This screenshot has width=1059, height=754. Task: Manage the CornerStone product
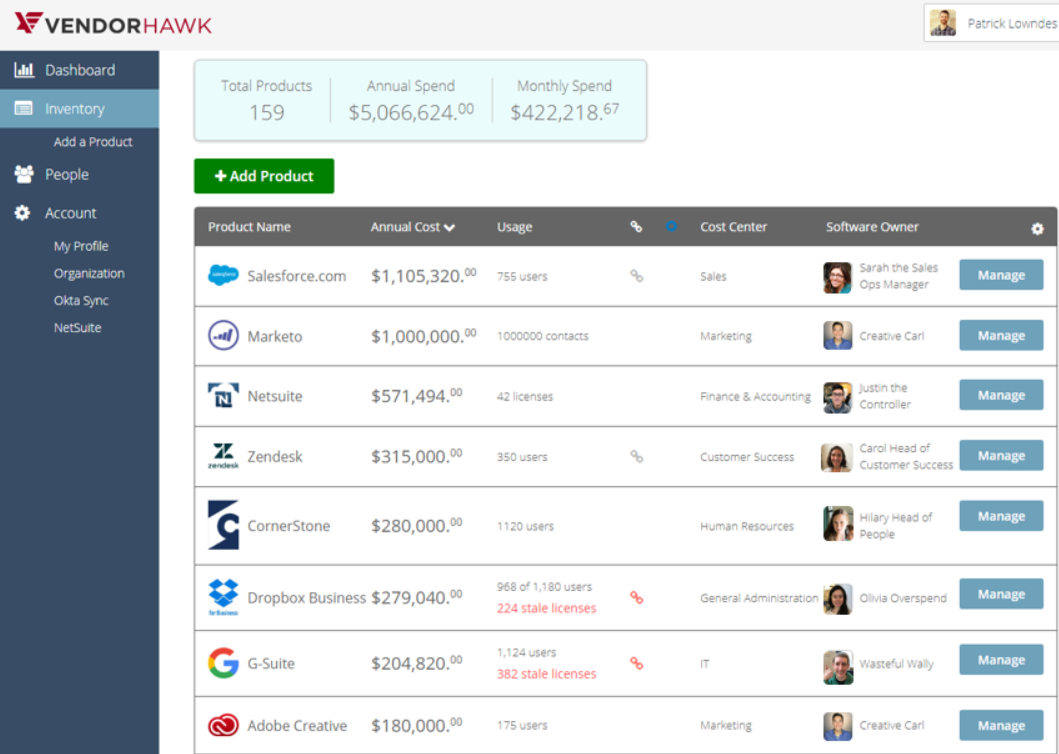pos(1001,516)
